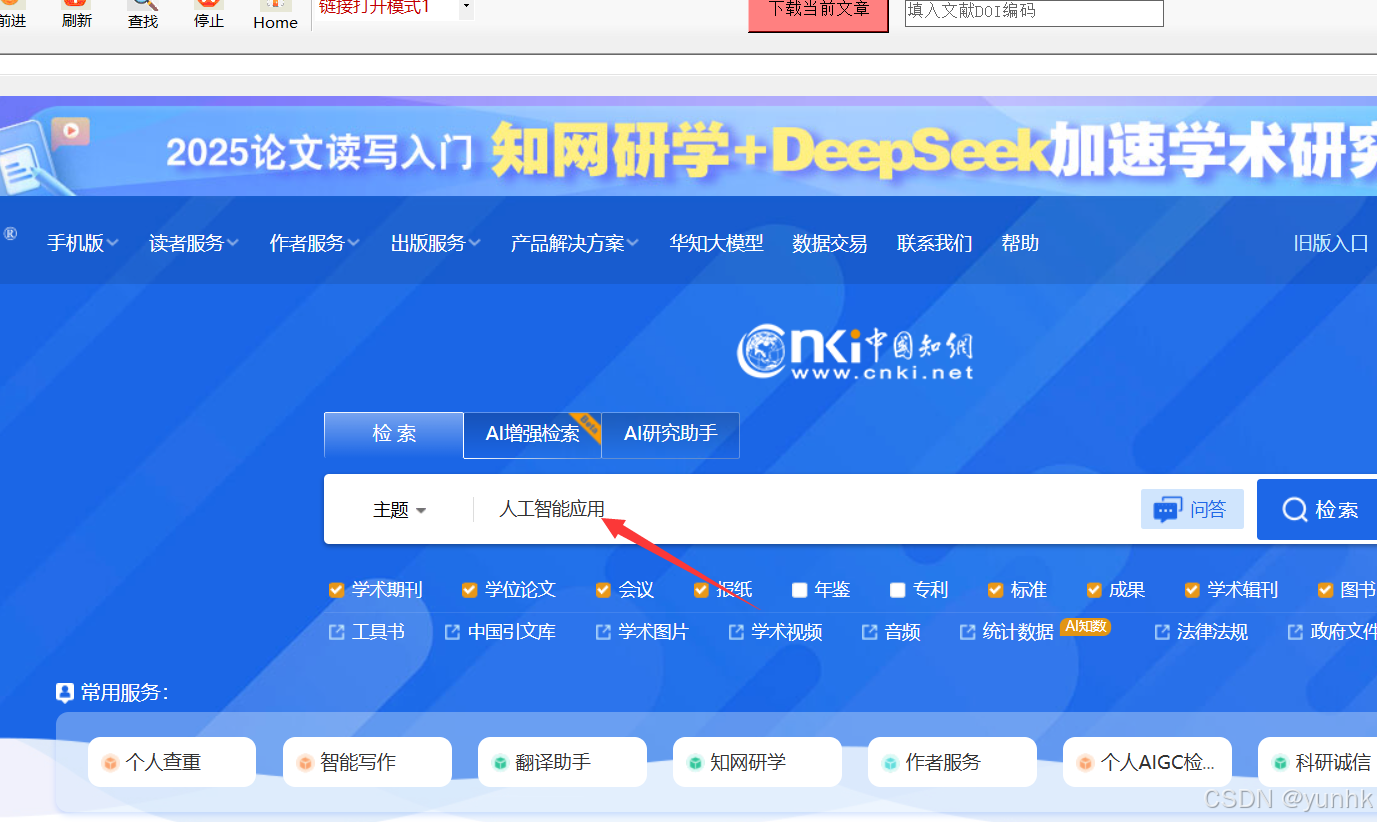Screen dimensions: 1377x822
Task: Click the 作者服务 service card
Action: click(952, 762)
